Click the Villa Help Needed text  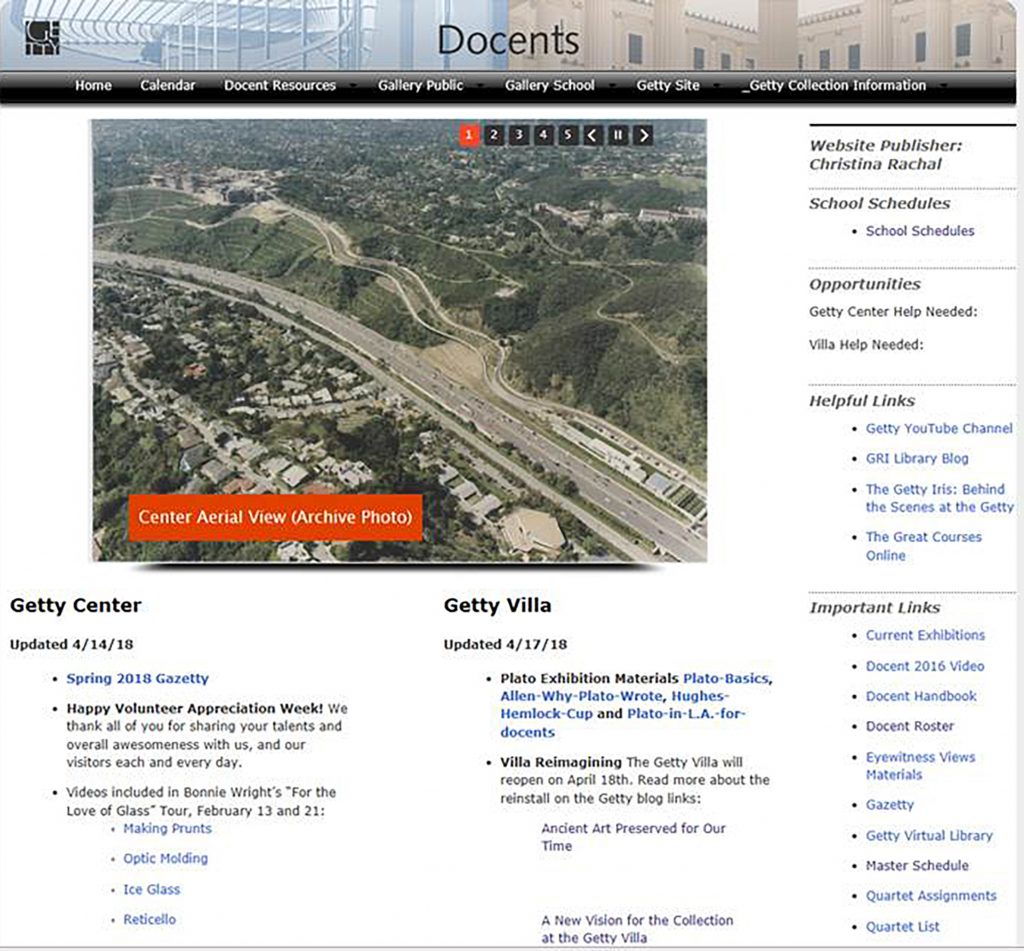click(866, 345)
